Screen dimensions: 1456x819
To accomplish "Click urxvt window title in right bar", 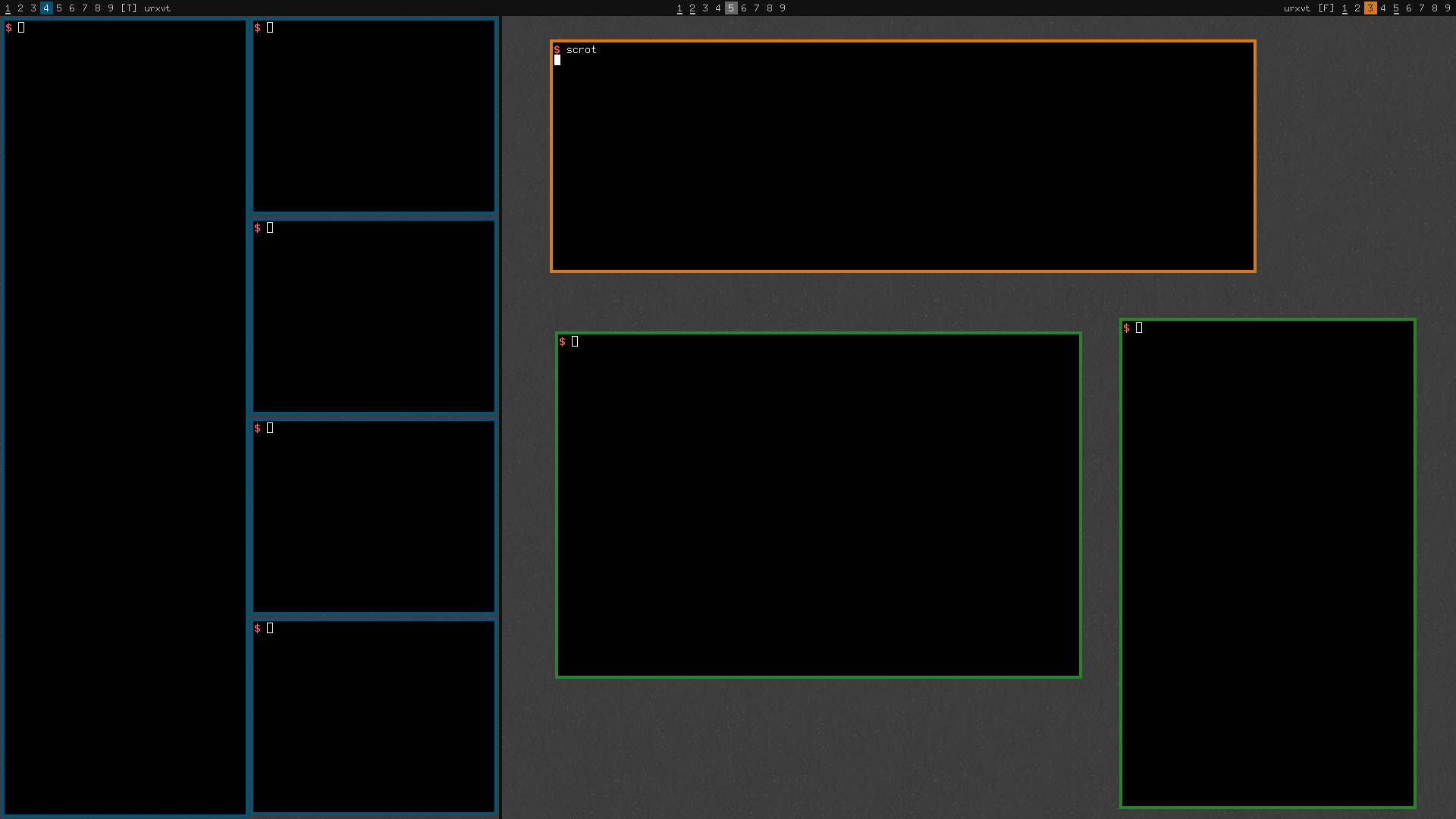I will 1297,8.
